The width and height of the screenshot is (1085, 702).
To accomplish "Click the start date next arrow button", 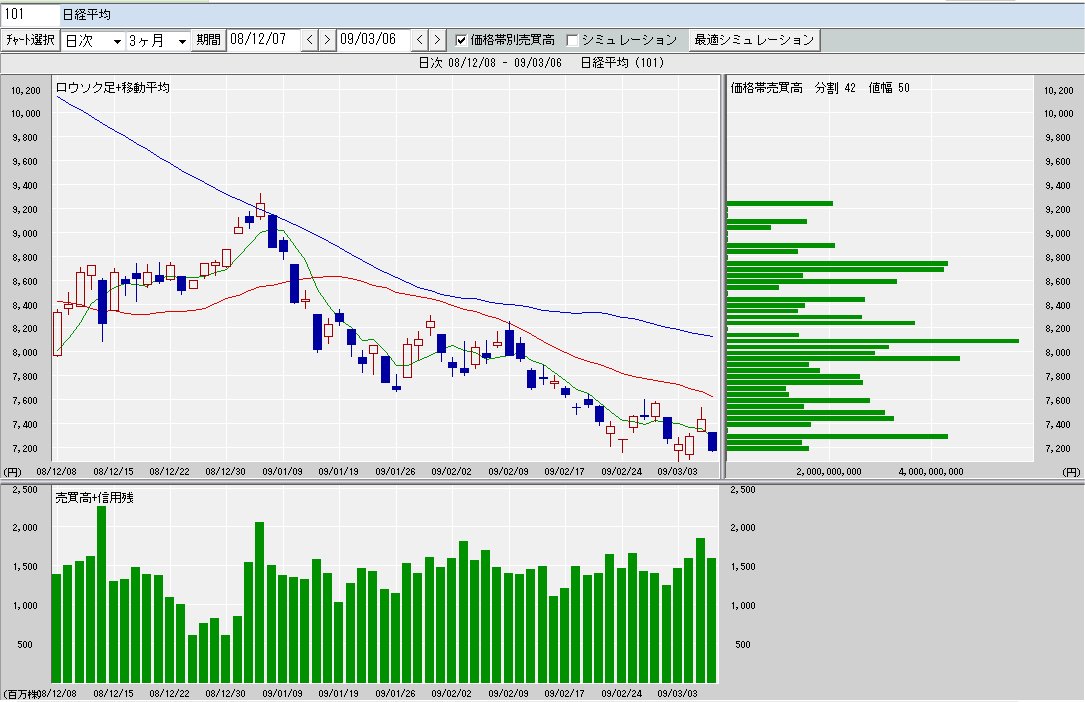I will click(326, 40).
